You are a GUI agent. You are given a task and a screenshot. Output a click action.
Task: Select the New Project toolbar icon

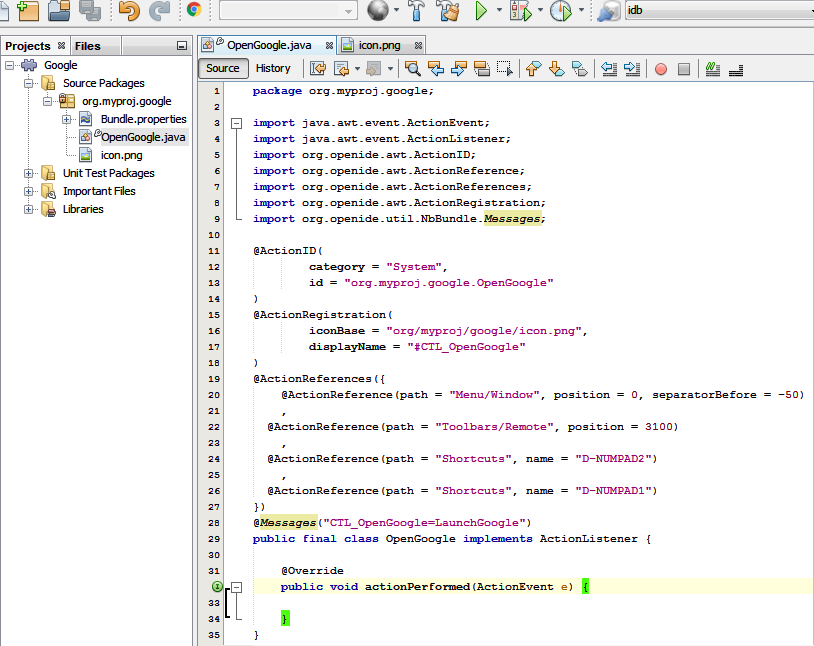click(28, 10)
